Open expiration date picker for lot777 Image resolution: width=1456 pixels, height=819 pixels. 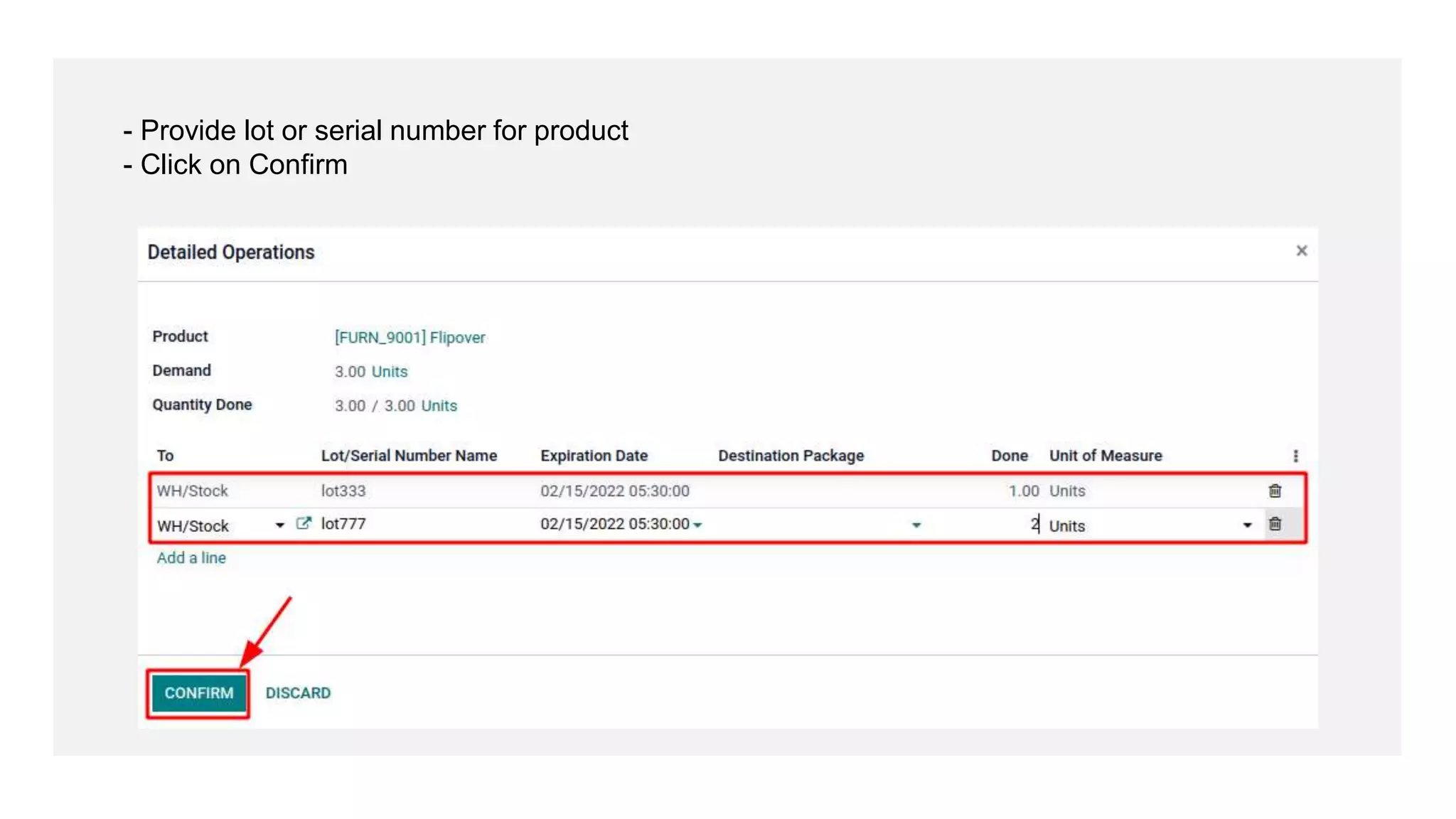tap(697, 525)
